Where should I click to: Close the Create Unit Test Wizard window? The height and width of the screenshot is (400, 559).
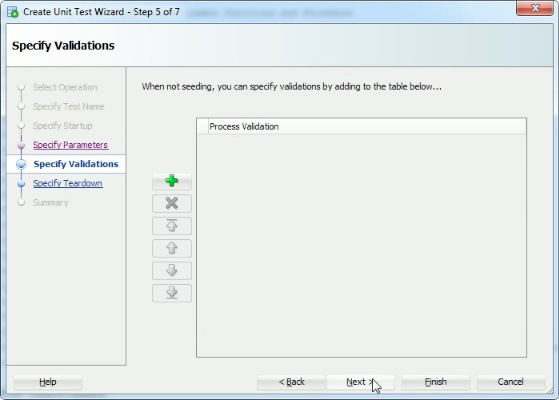534,8
